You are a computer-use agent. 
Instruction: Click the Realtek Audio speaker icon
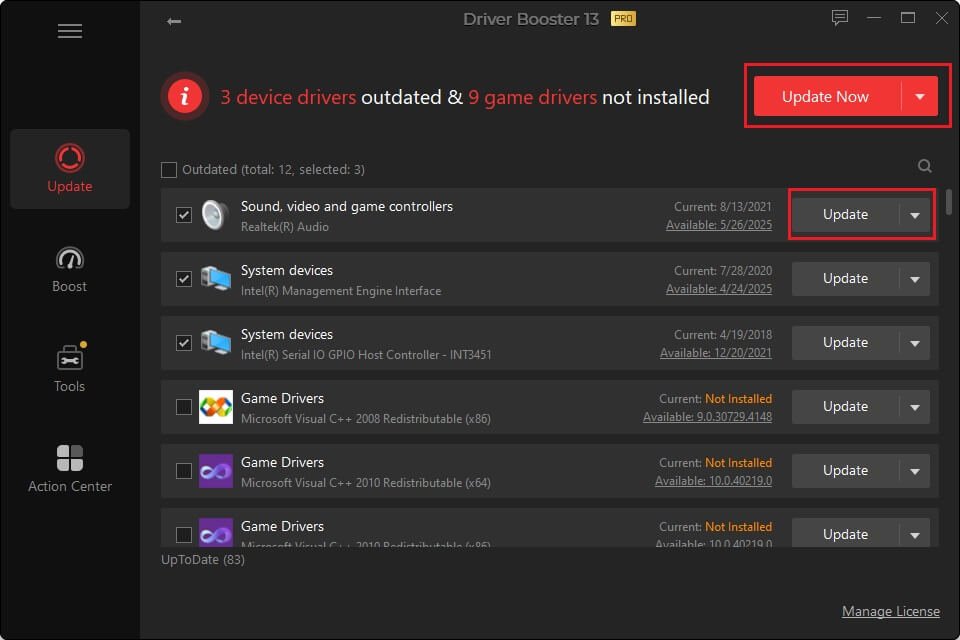[215, 215]
